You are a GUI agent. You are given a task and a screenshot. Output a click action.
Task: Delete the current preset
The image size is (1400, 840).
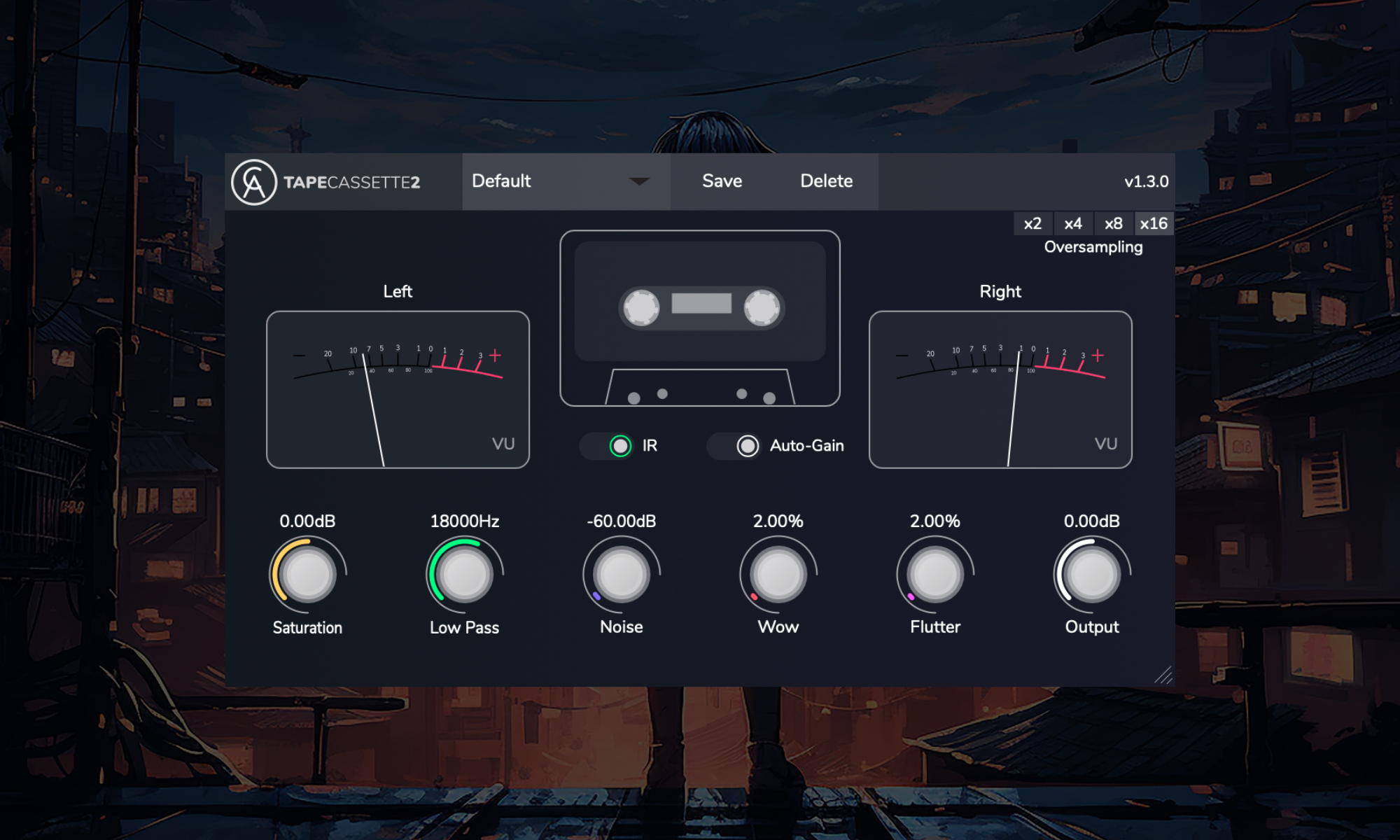pos(826,181)
